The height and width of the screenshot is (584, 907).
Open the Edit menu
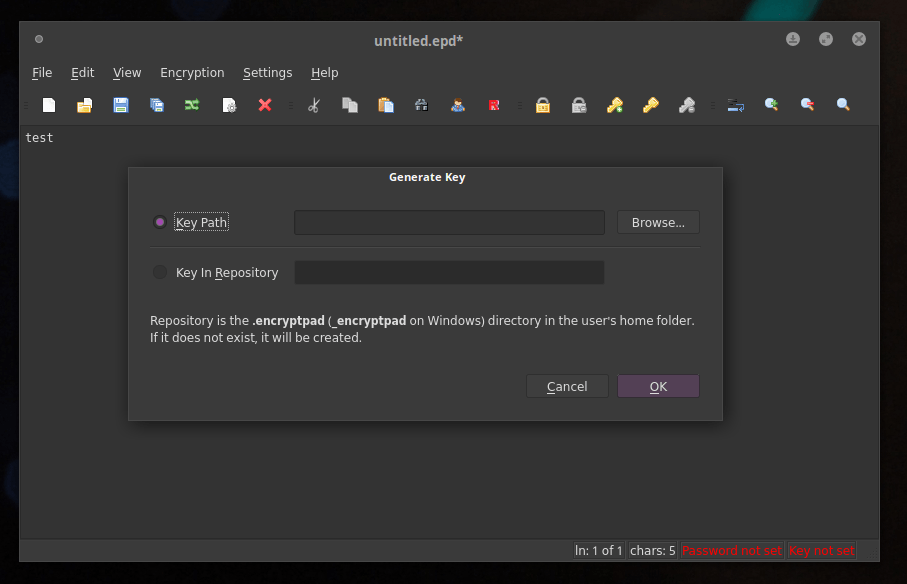coord(83,73)
